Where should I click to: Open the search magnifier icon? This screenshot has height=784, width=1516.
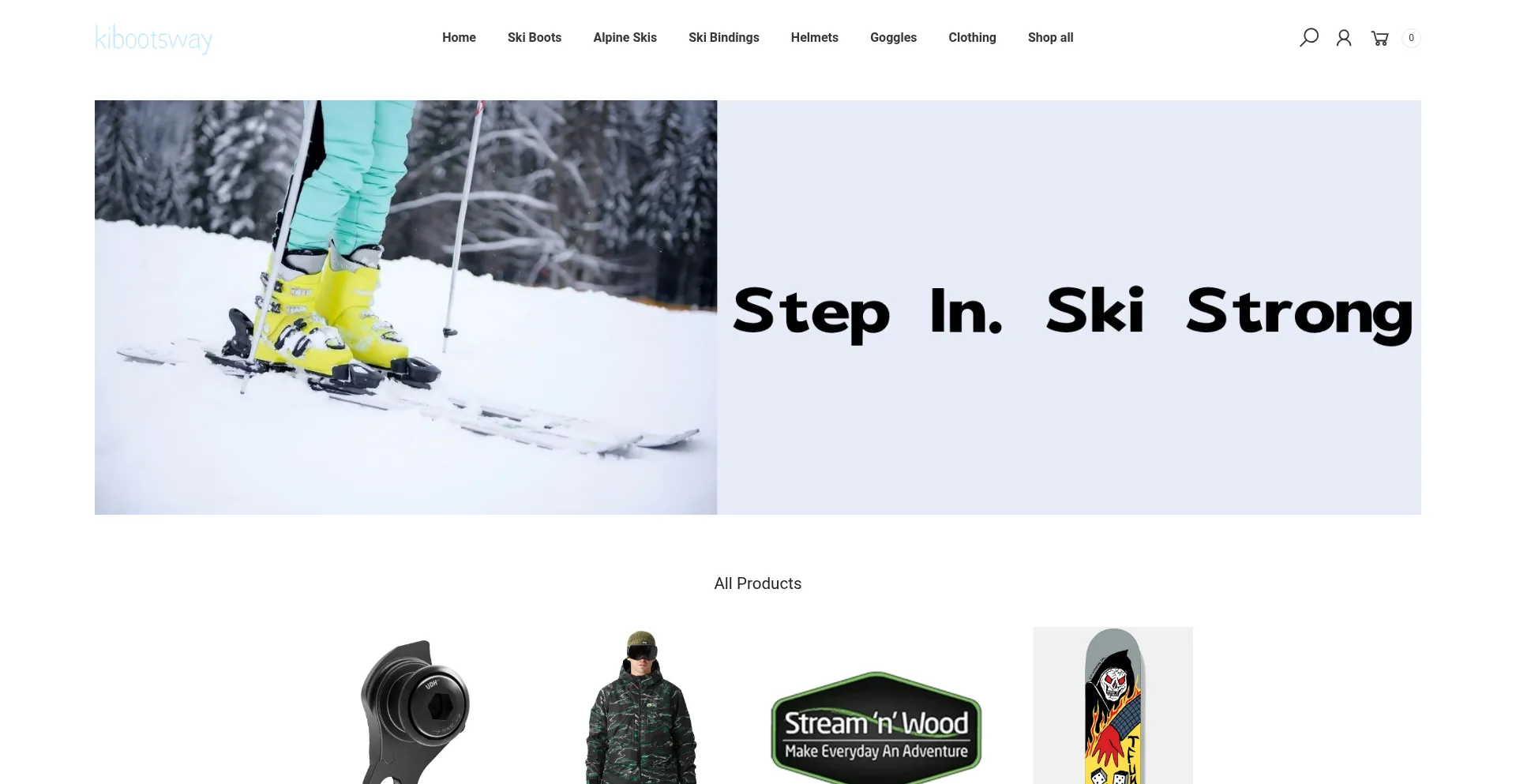coord(1309,38)
